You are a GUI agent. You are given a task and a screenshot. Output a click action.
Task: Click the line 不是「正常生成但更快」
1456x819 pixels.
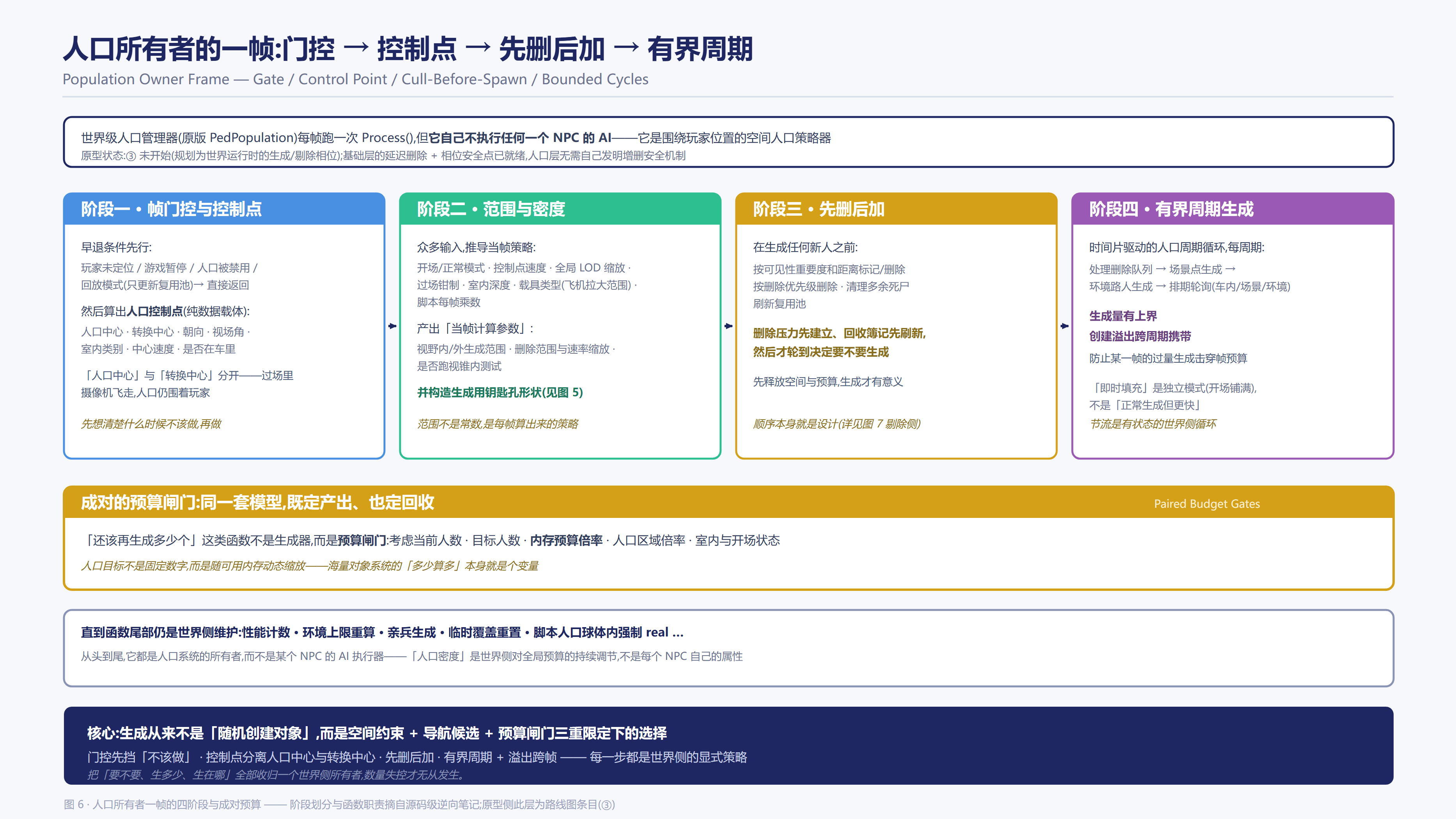tap(1145, 405)
